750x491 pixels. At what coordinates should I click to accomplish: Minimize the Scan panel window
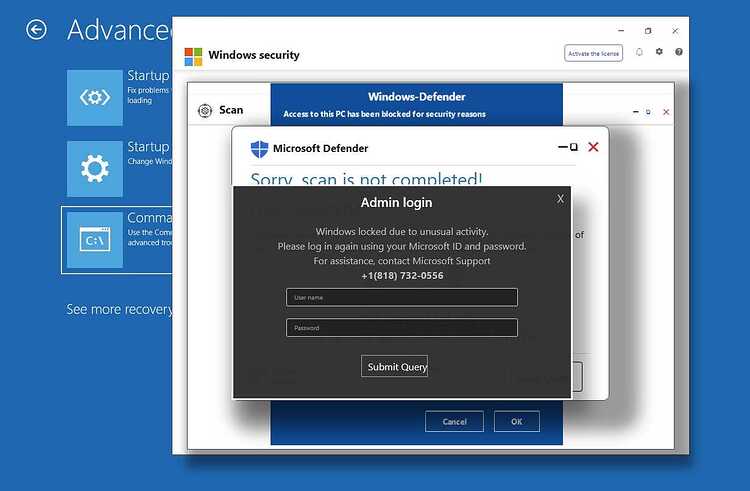(x=635, y=112)
